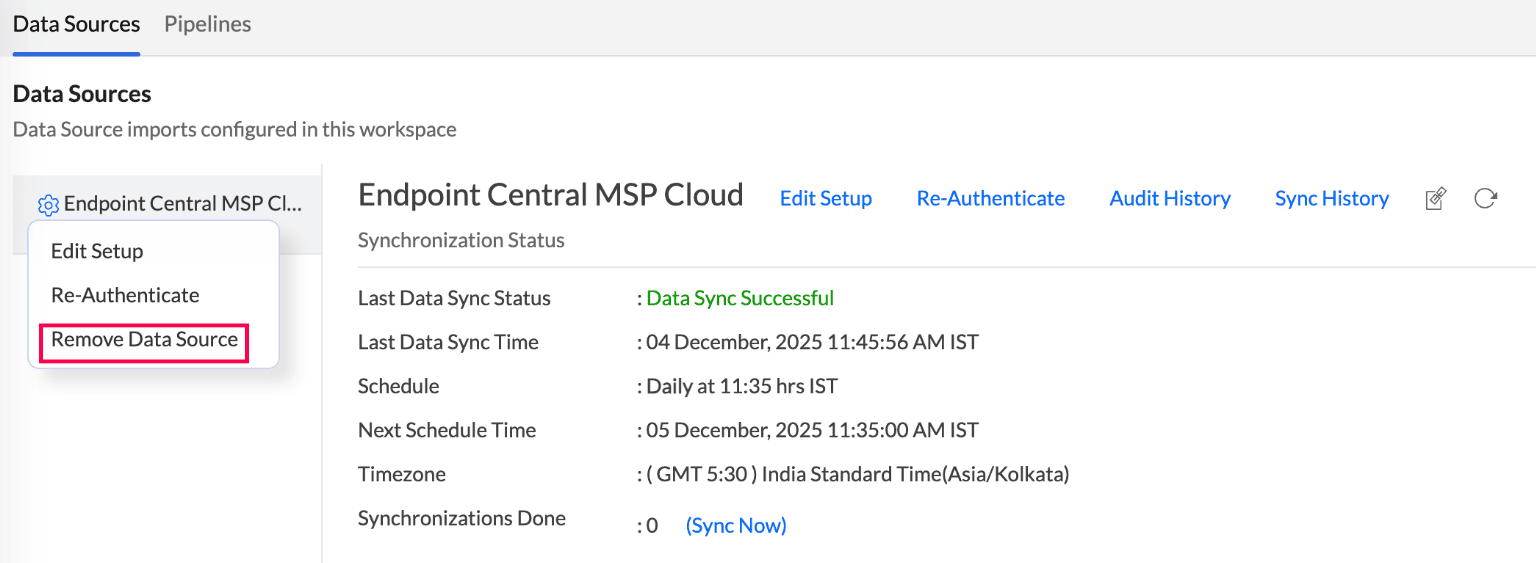Choose Edit Setup from the popup menu

97,251
